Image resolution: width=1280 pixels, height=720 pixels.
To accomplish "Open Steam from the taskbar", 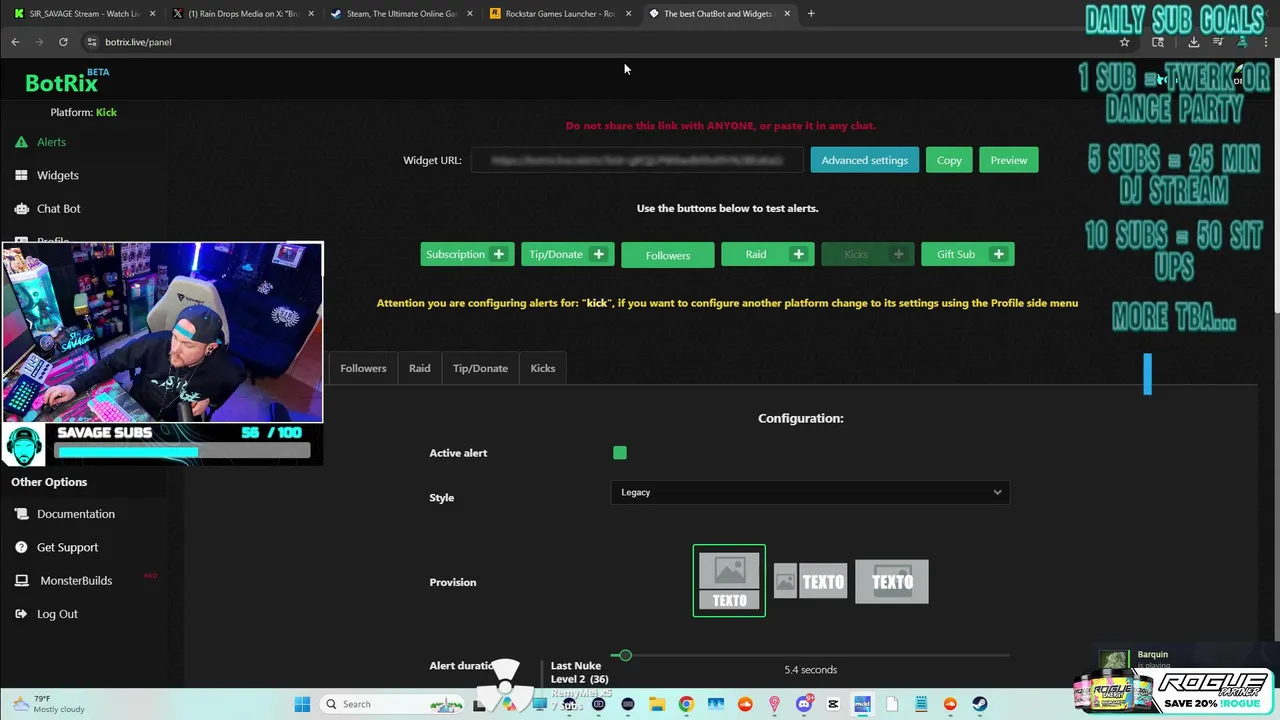I will (x=979, y=704).
